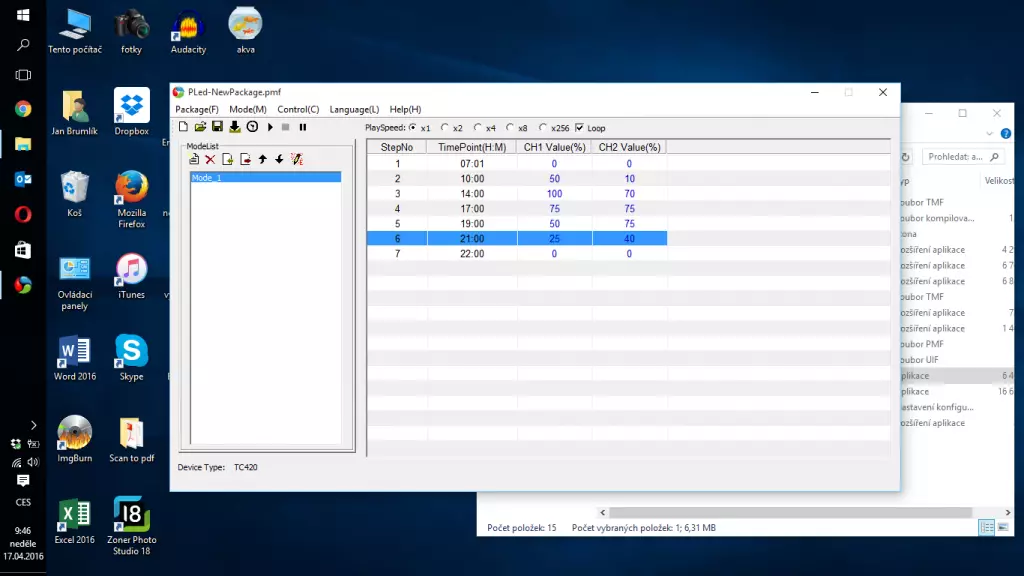Open the Language(L) menu
Screen dimensions: 1024x576
[354, 109]
